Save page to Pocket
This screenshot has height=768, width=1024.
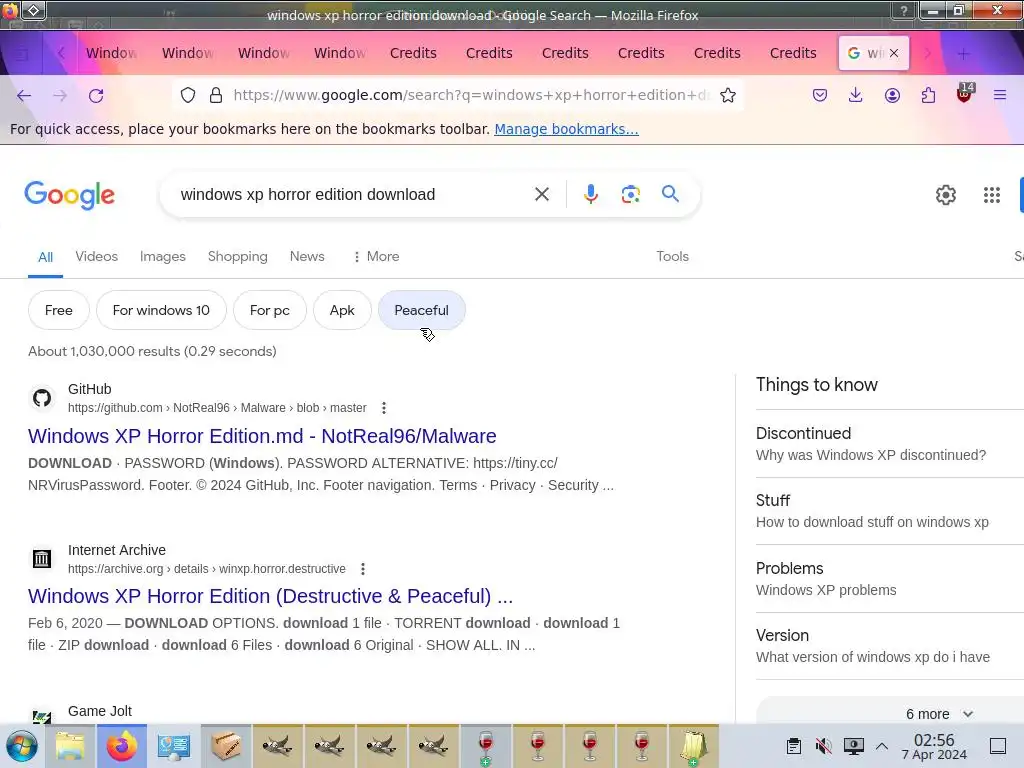coord(820,95)
